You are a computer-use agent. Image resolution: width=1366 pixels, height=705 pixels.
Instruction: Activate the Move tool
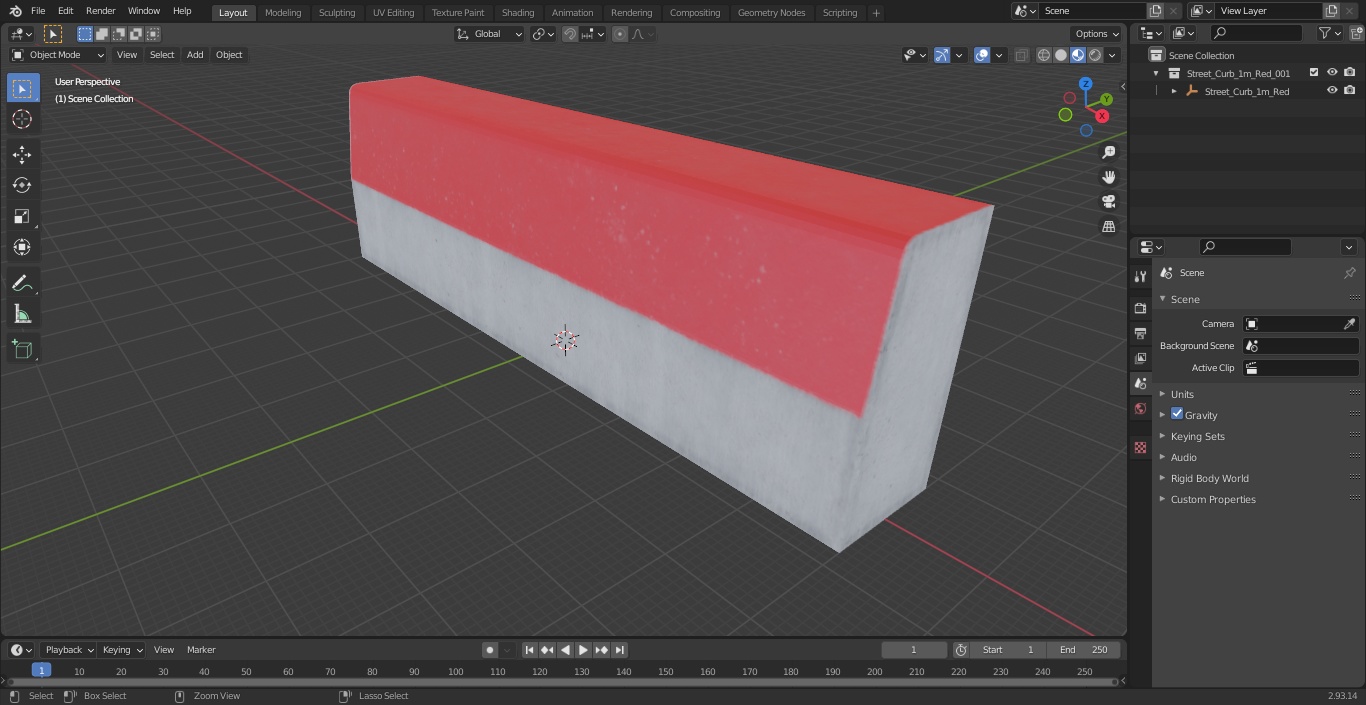click(22, 154)
